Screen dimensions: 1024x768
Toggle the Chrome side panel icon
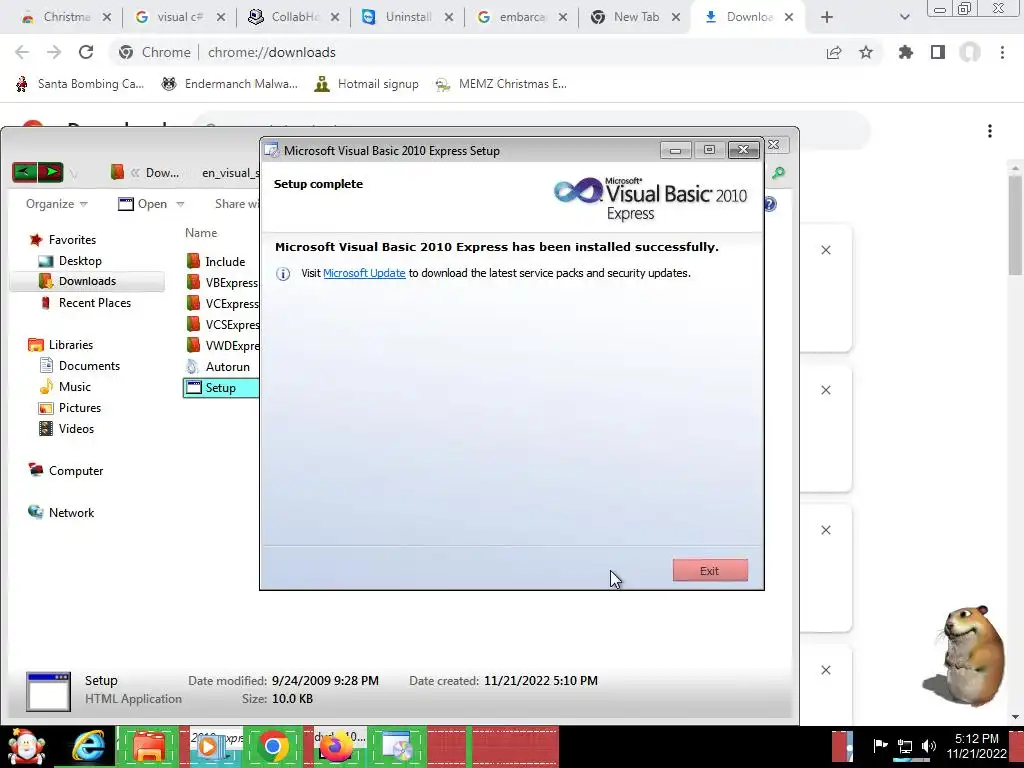(938, 52)
